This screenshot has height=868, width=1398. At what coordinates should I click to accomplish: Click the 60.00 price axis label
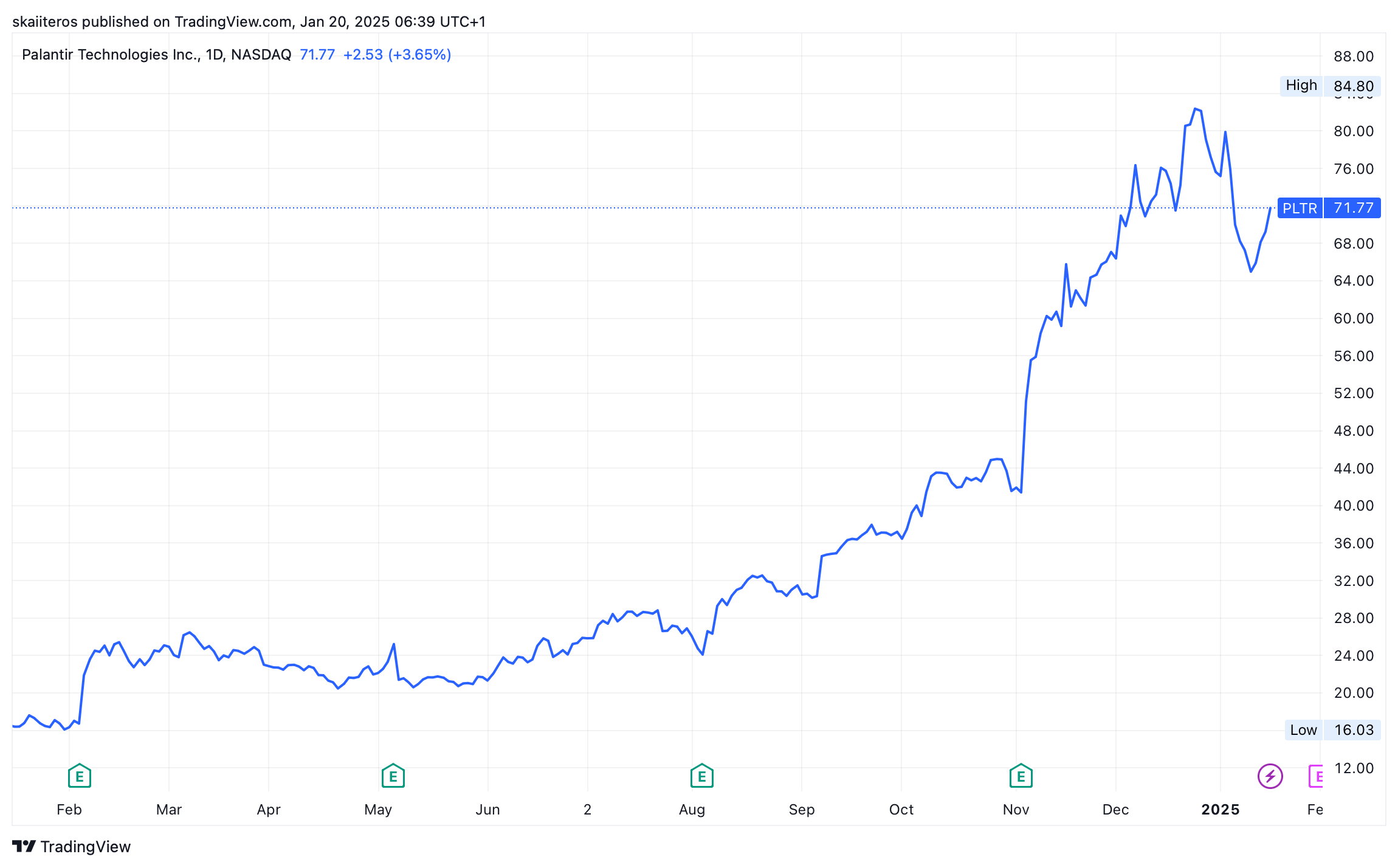tap(1354, 319)
